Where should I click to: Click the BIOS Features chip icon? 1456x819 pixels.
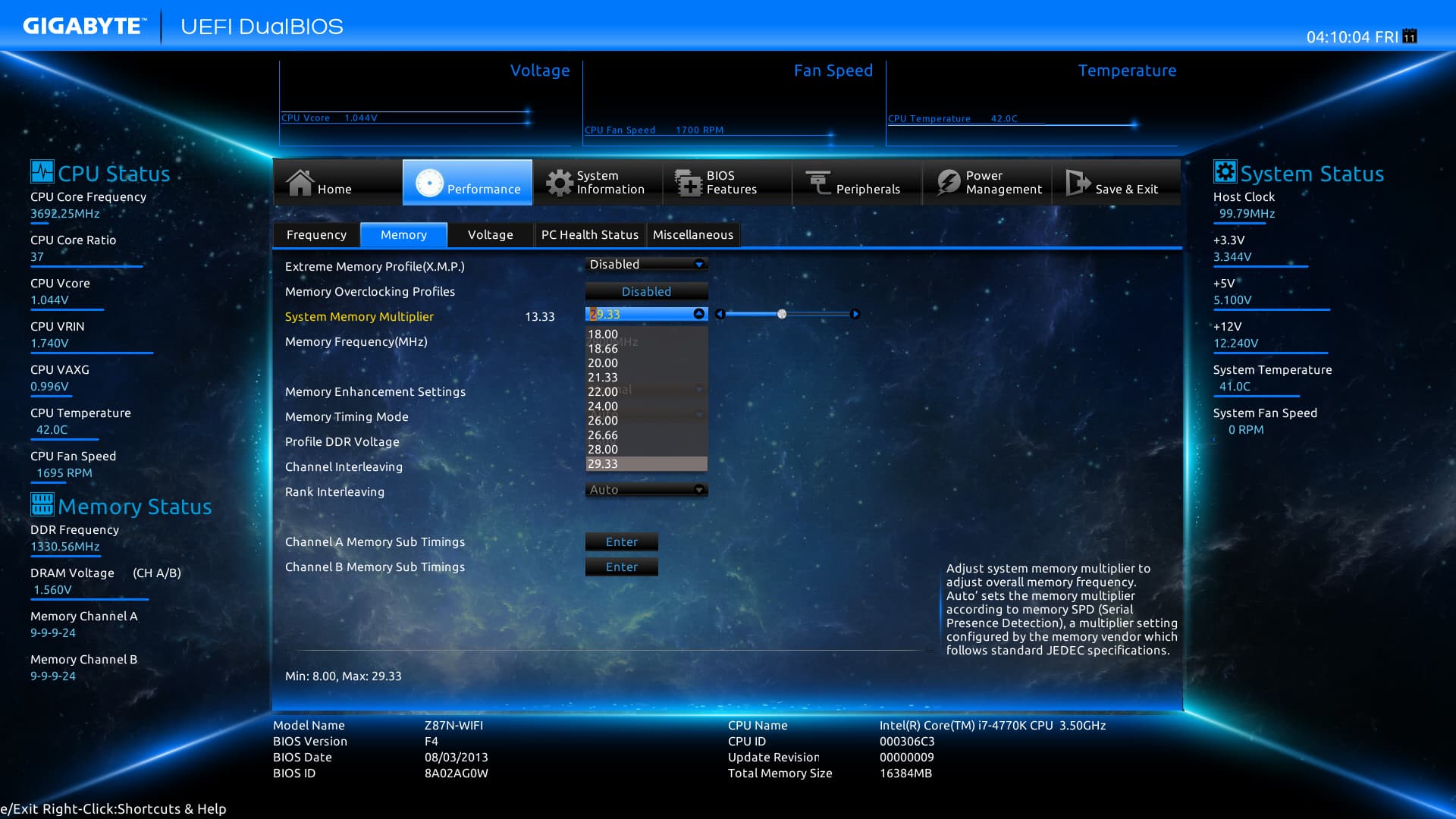click(689, 183)
